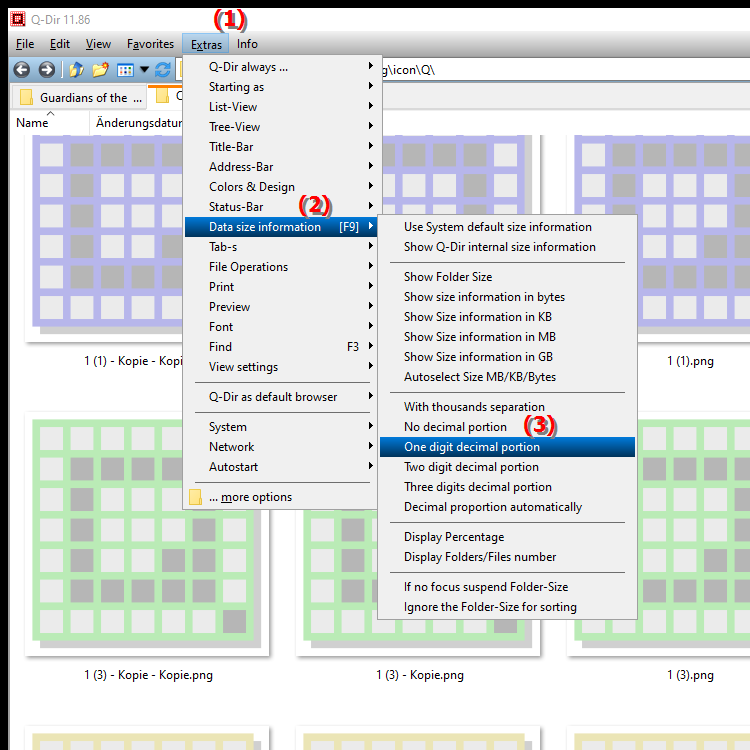Open the Font submenu
The height and width of the screenshot is (750, 750).
(281, 327)
